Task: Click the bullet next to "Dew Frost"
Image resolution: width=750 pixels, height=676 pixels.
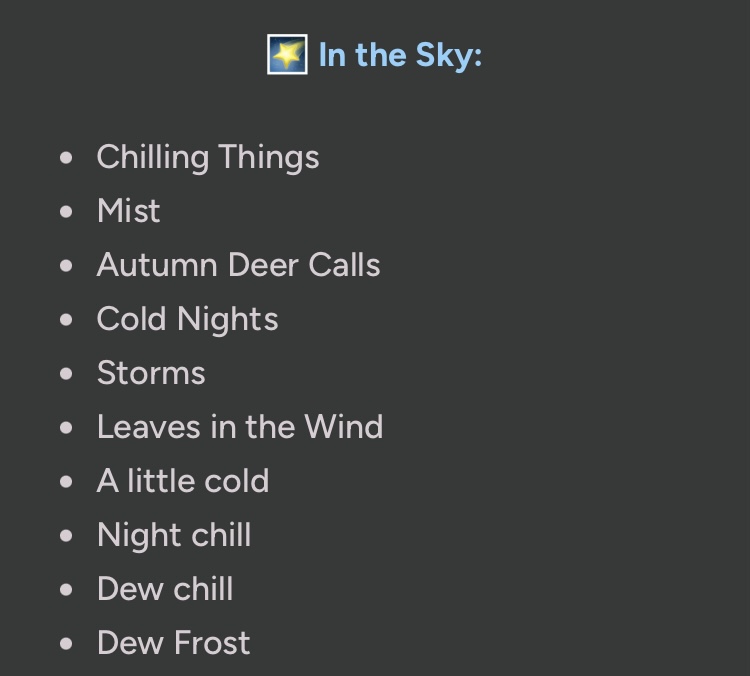Action: click(67, 644)
